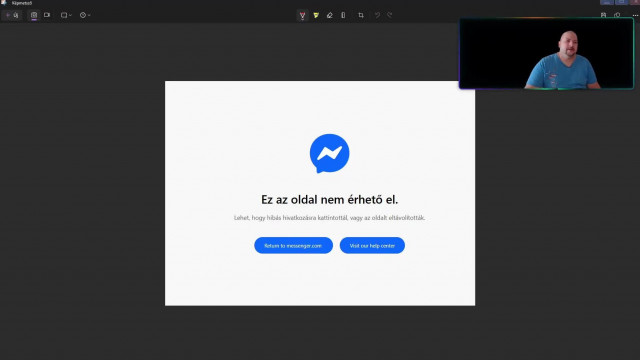Click the Visit our help center button

click(372, 245)
